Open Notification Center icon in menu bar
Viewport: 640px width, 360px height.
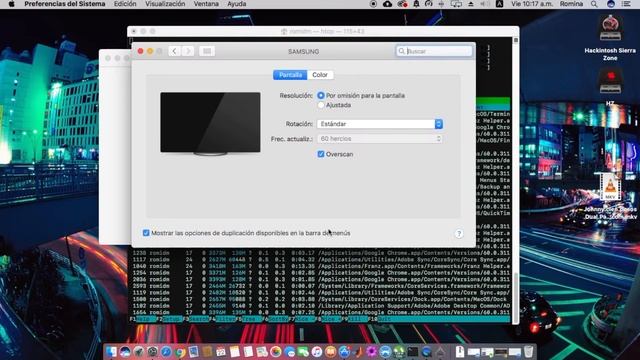[x=626, y=4]
